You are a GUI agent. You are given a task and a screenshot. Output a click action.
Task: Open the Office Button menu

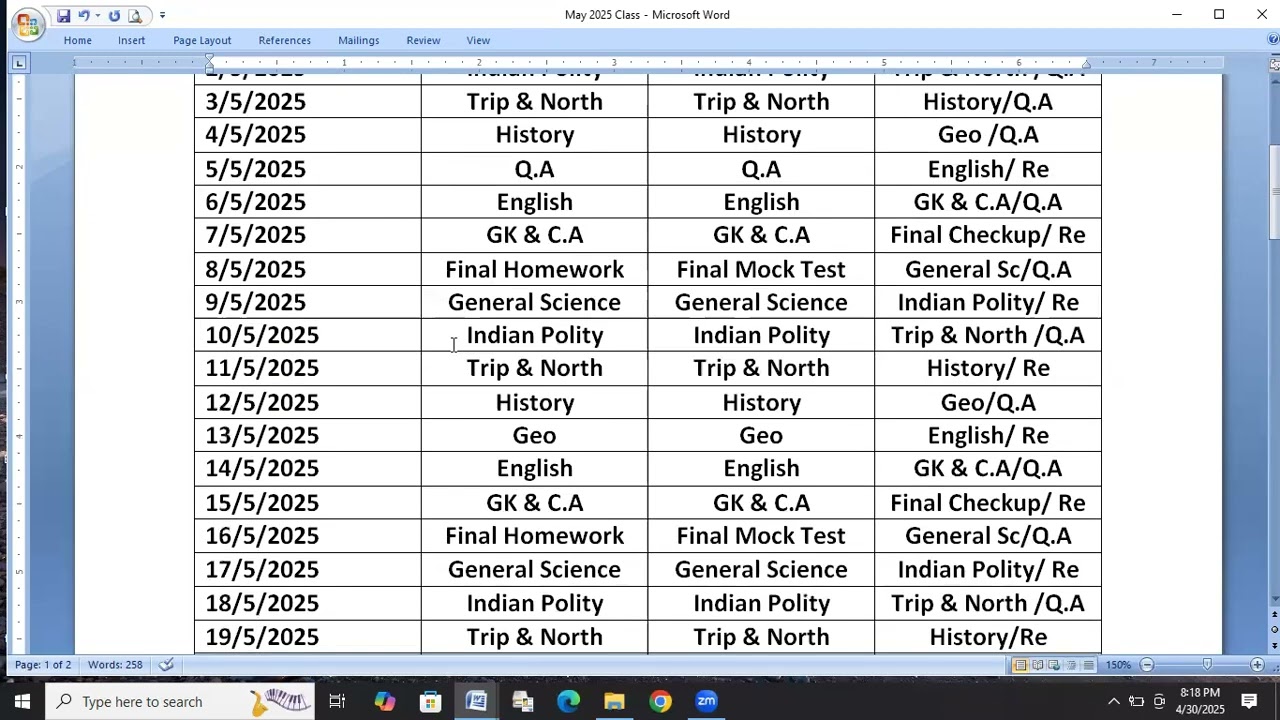point(29,24)
